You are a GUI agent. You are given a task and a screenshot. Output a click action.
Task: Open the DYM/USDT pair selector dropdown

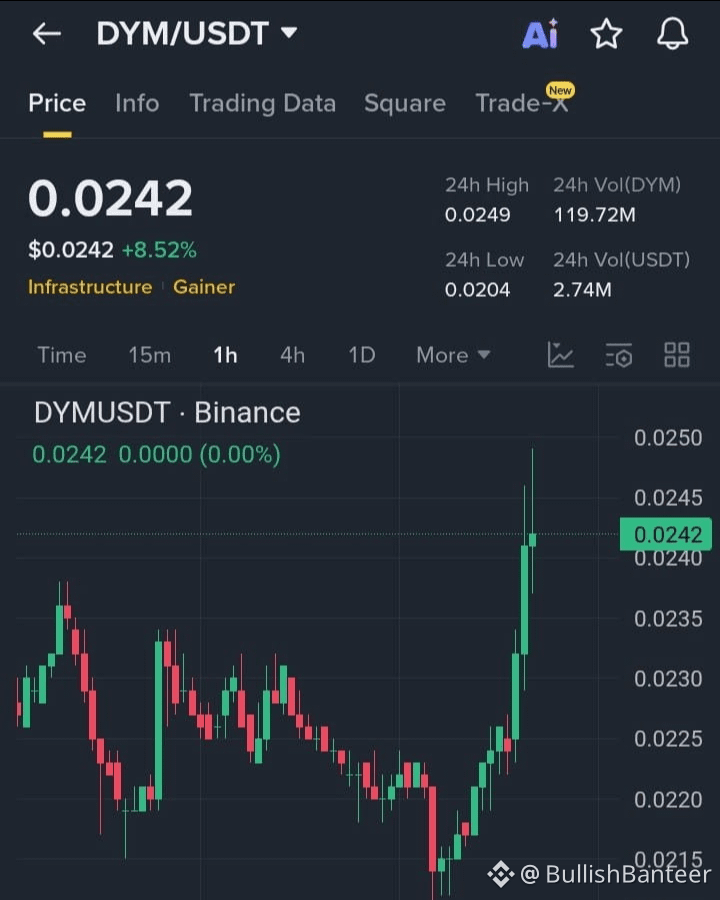197,34
